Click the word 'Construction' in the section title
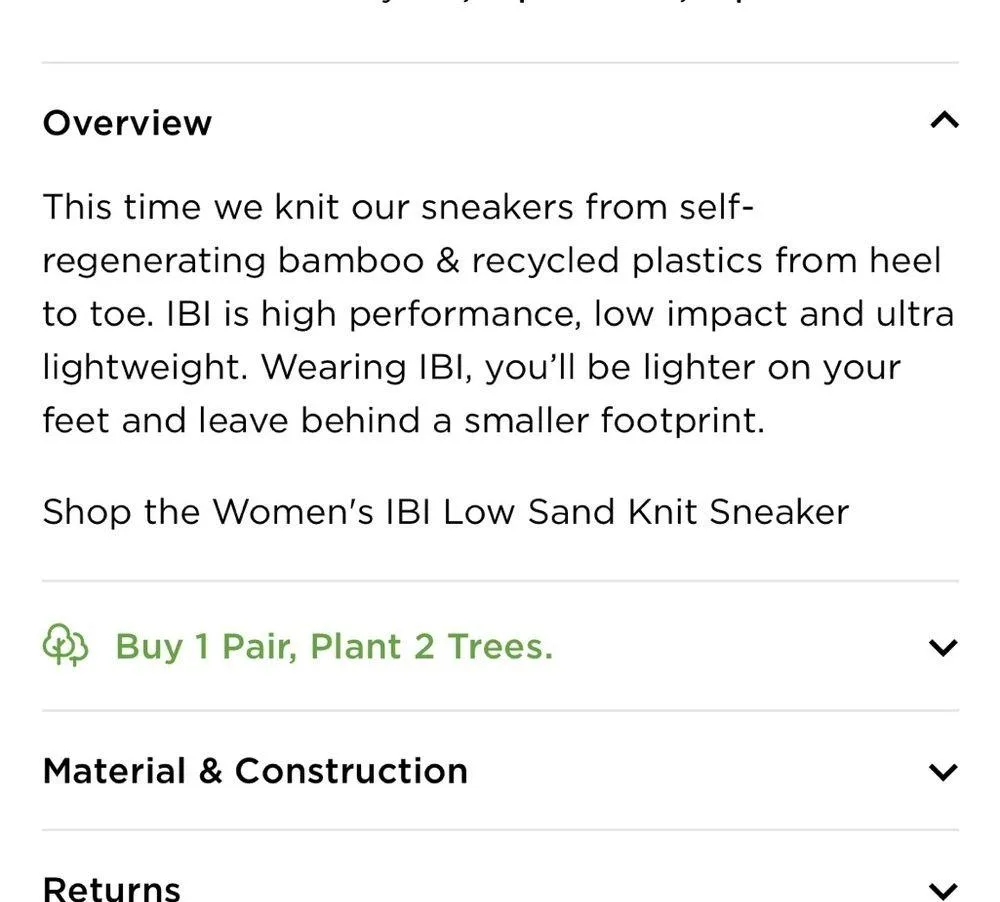This screenshot has width=1000, height=902. [351, 771]
